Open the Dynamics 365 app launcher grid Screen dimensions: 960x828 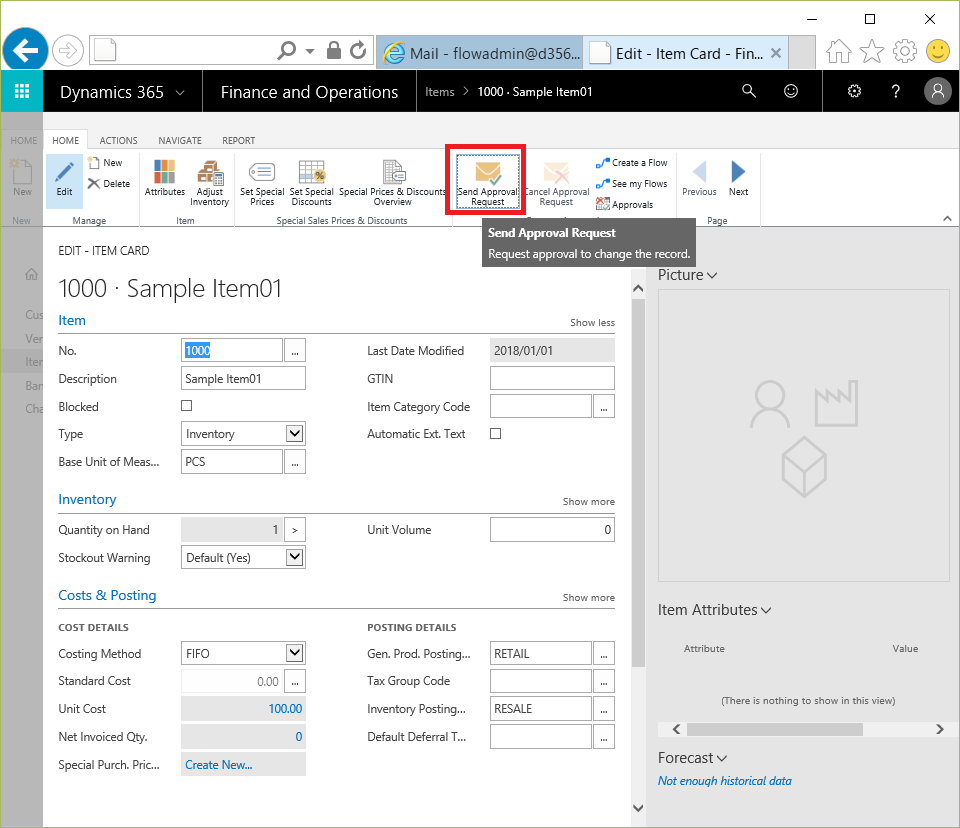tap(22, 91)
